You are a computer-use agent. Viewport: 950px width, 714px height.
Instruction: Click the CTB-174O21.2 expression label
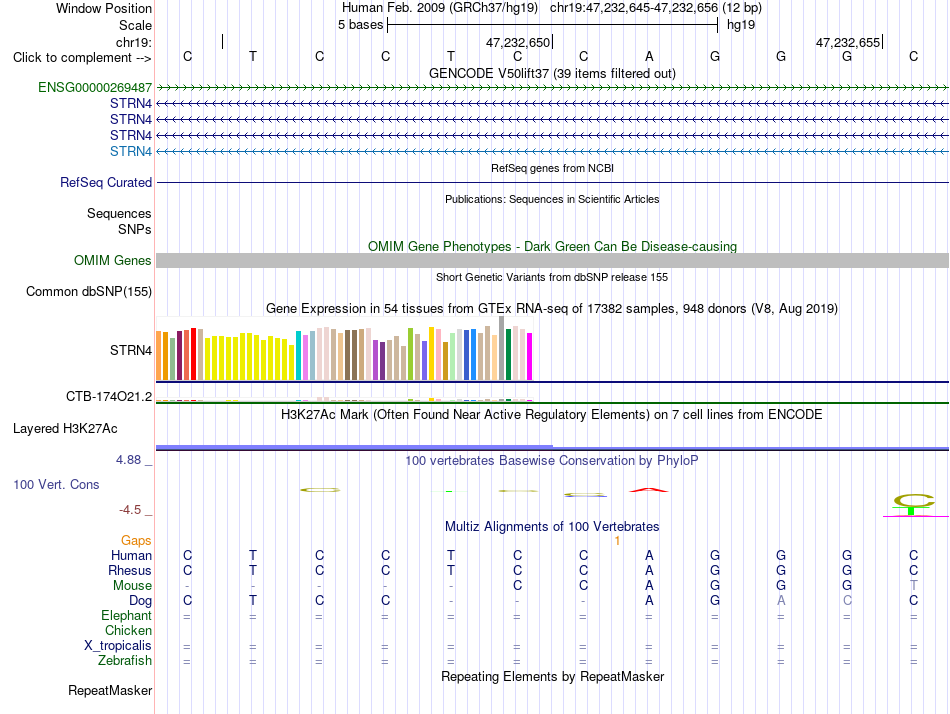tap(109, 396)
